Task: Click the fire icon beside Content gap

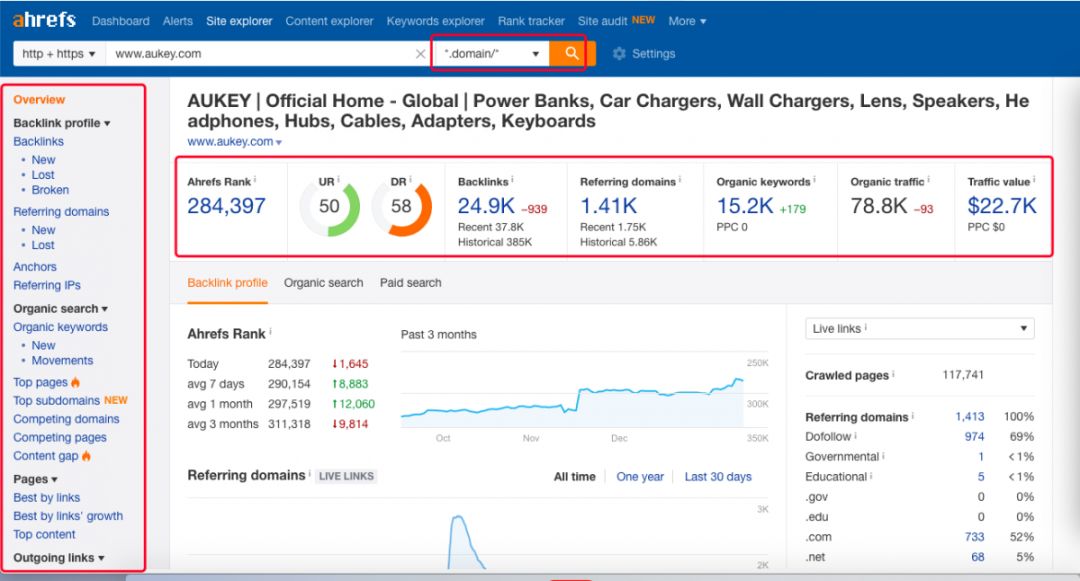Action: pyautogui.click(x=86, y=456)
